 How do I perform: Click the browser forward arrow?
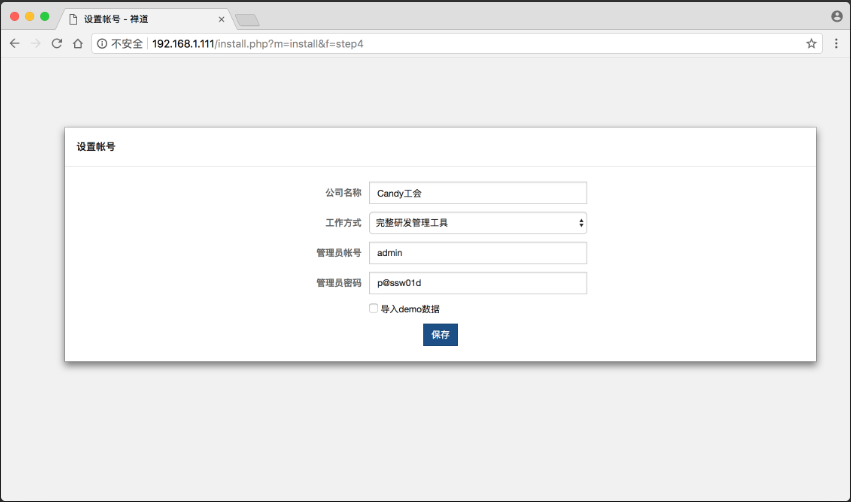(x=35, y=43)
